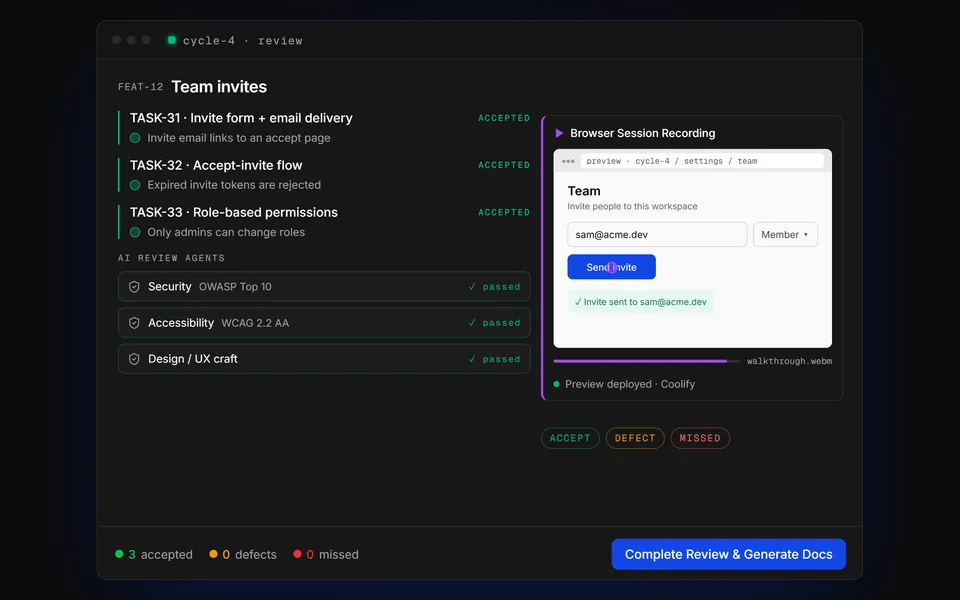The height and width of the screenshot is (600, 960).
Task: Click the checkmark on the Accessibility passed status
Action: coord(472,323)
